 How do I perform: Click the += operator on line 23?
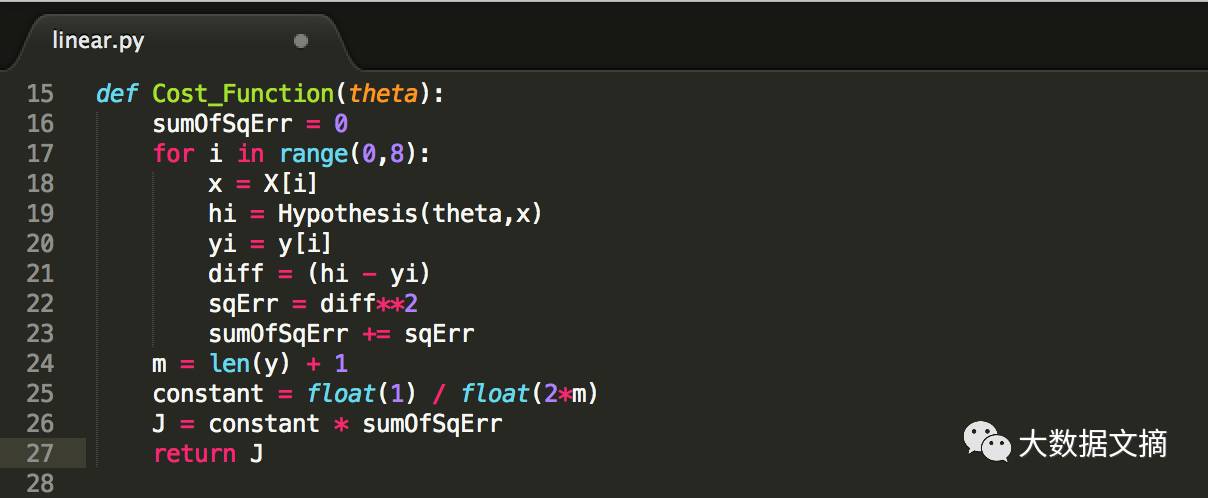[x=376, y=334]
